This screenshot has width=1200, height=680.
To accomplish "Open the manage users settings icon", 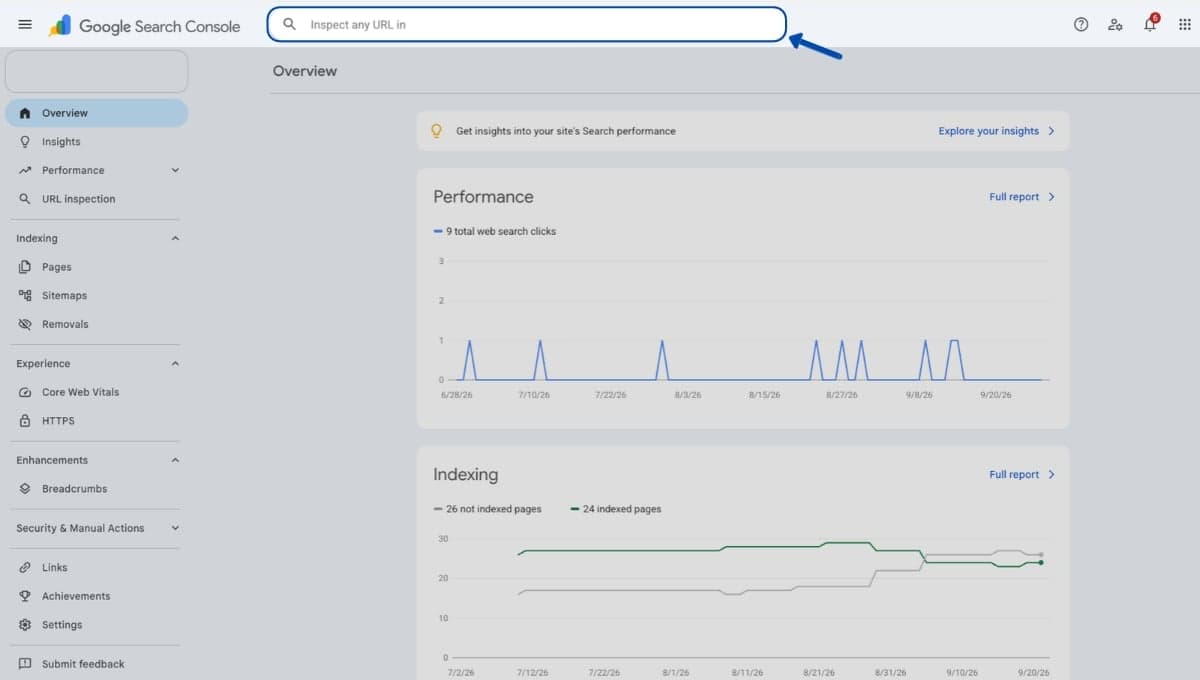I will tap(1115, 25).
